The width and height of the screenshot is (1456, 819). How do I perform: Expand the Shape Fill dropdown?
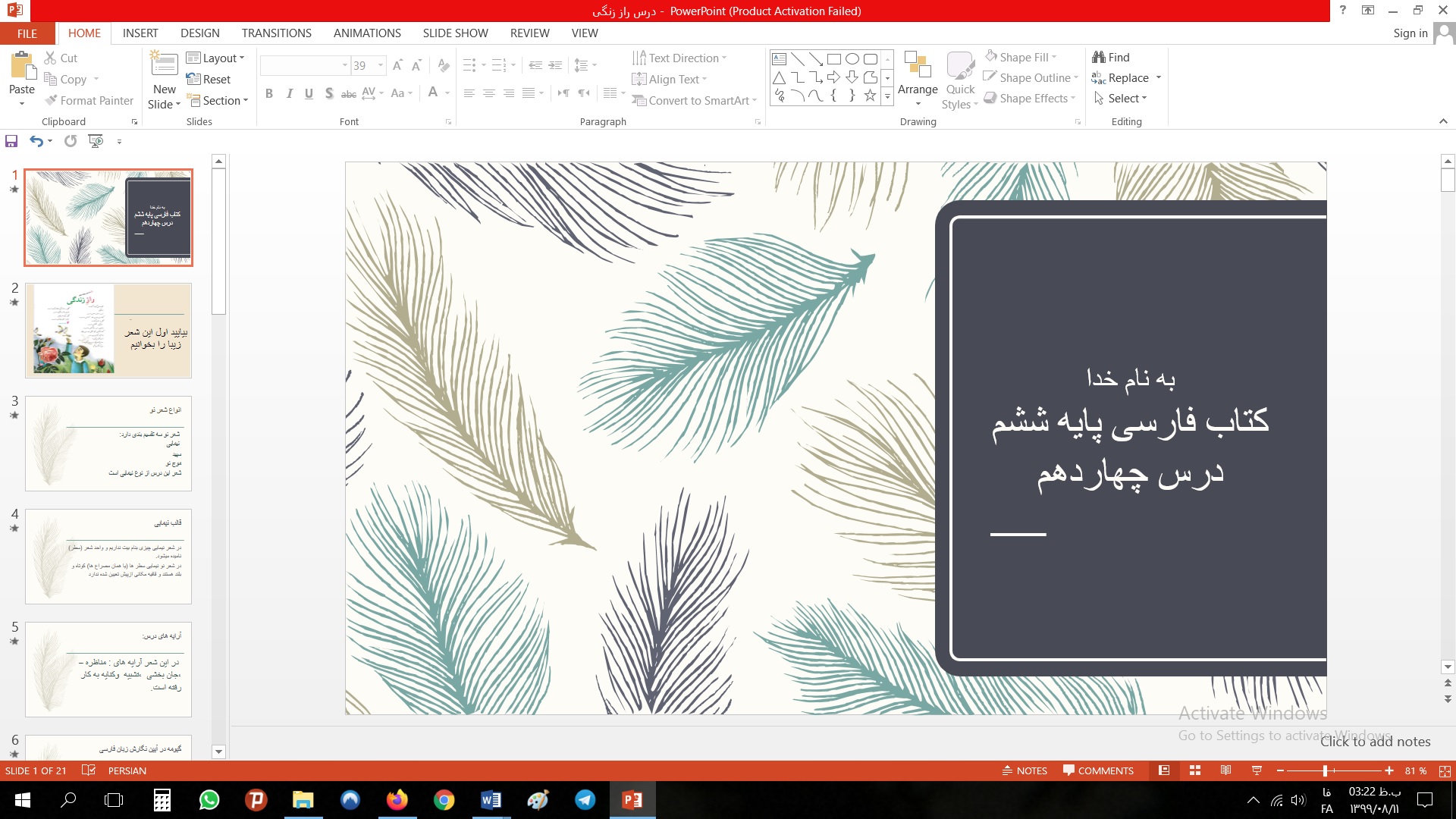[x=1054, y=58]
